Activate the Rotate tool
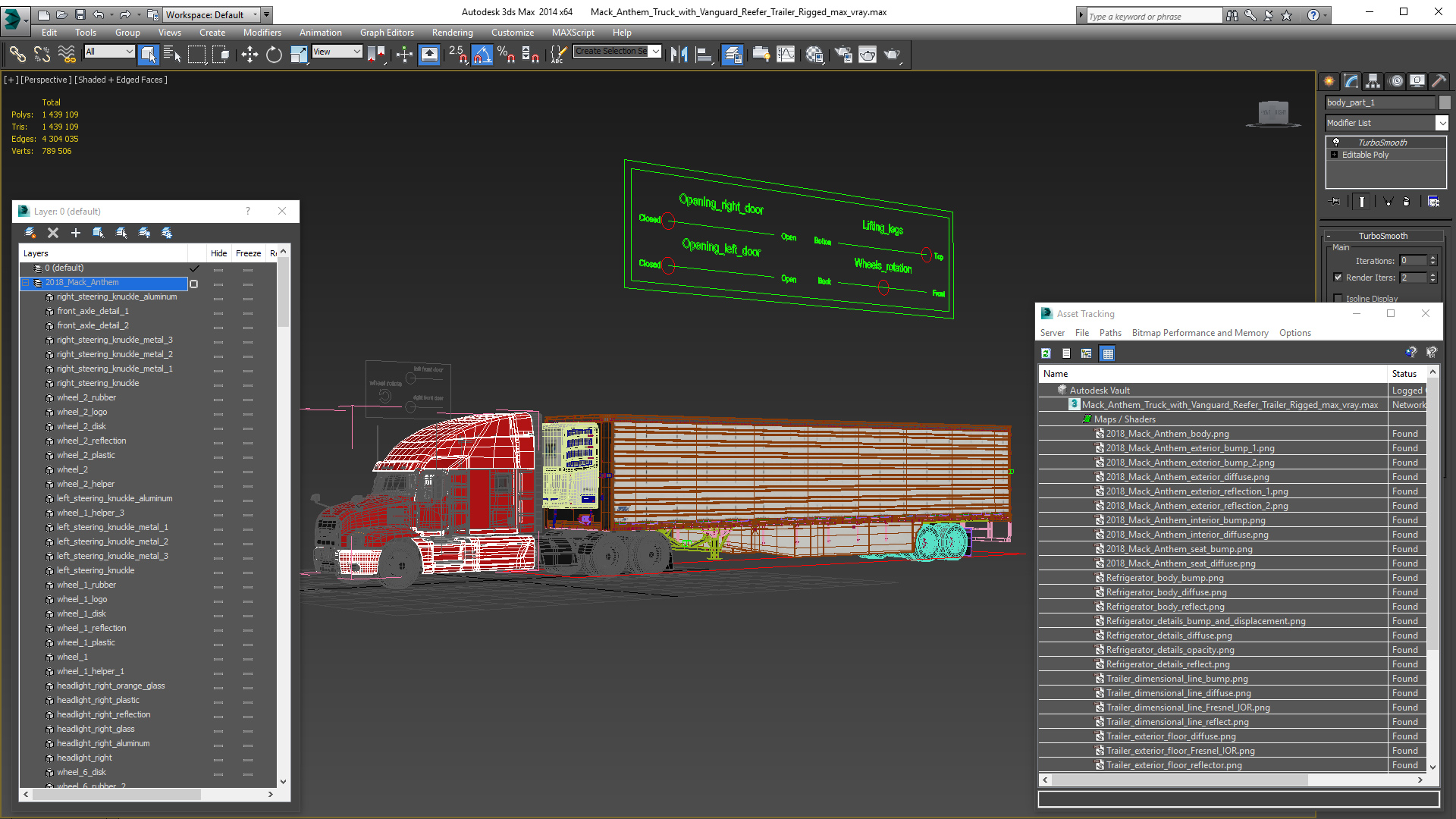 tap(274, 54)
